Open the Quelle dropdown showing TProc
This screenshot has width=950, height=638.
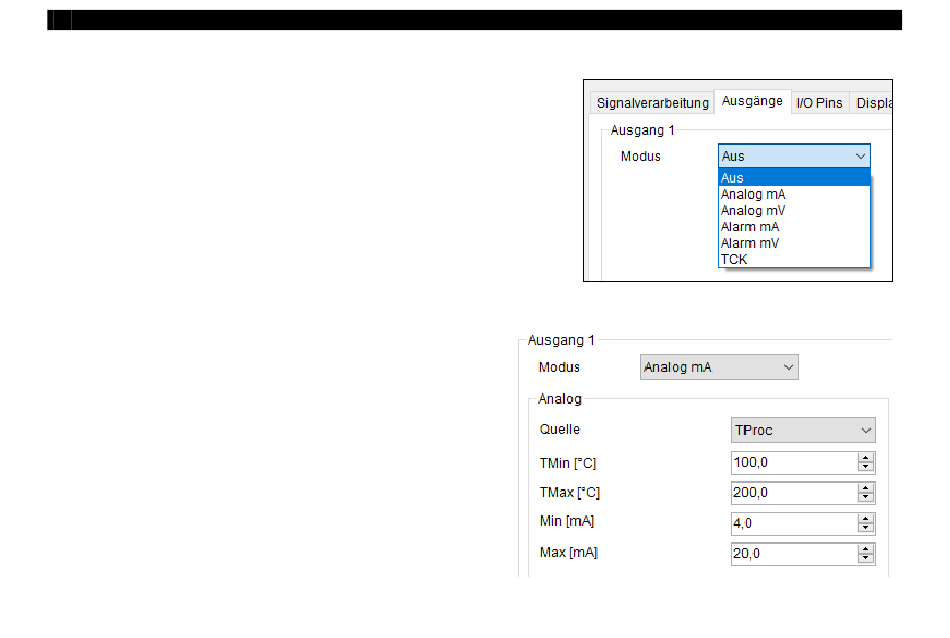803,430
